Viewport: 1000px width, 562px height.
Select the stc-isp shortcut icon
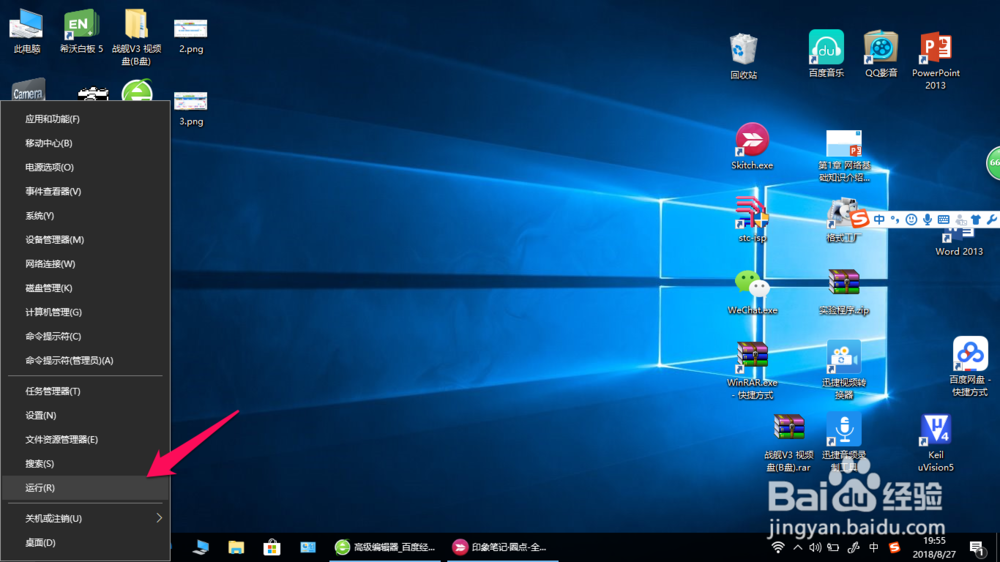[752, 219]
